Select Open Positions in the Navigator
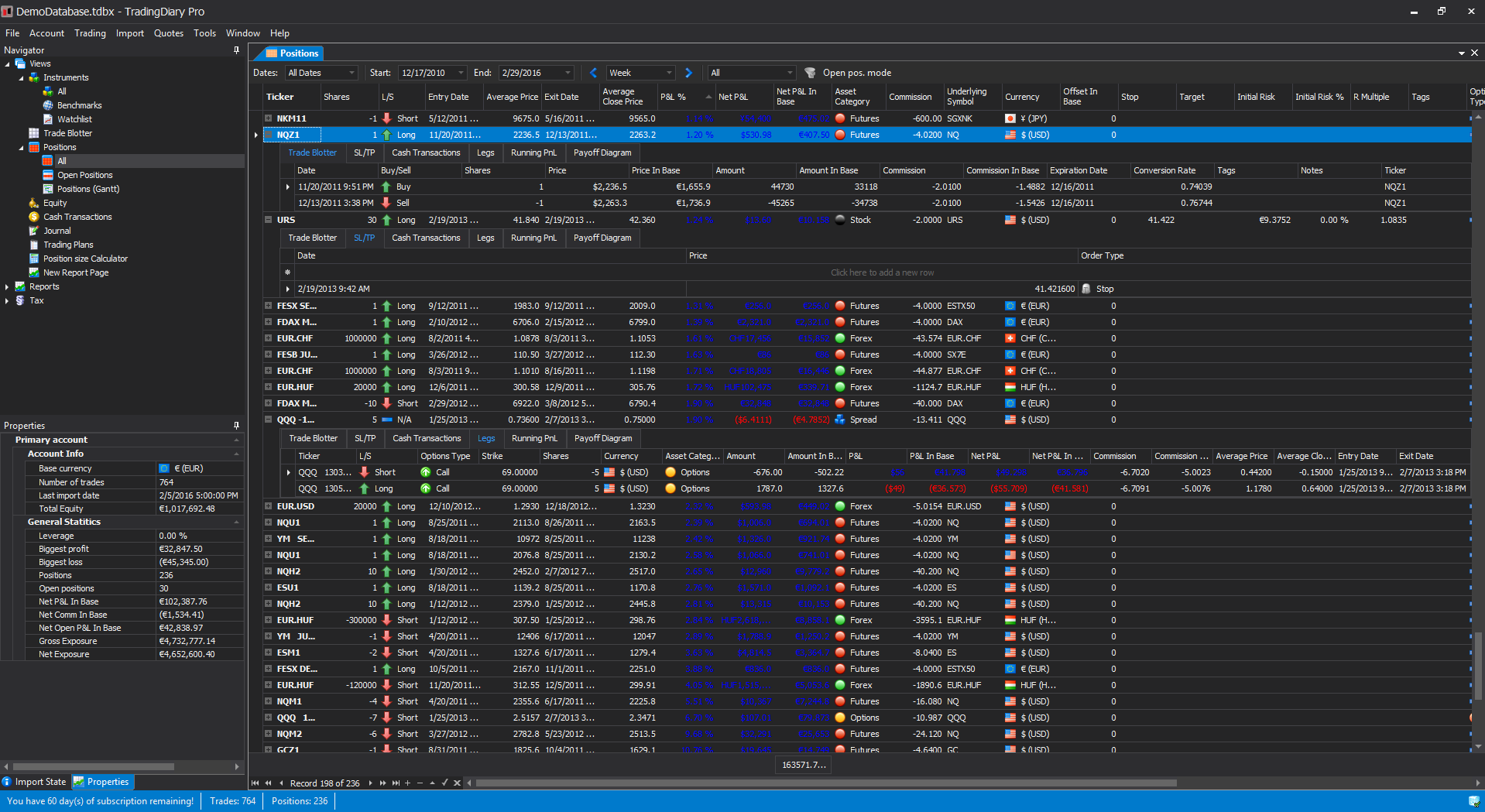 pos(84,175)
